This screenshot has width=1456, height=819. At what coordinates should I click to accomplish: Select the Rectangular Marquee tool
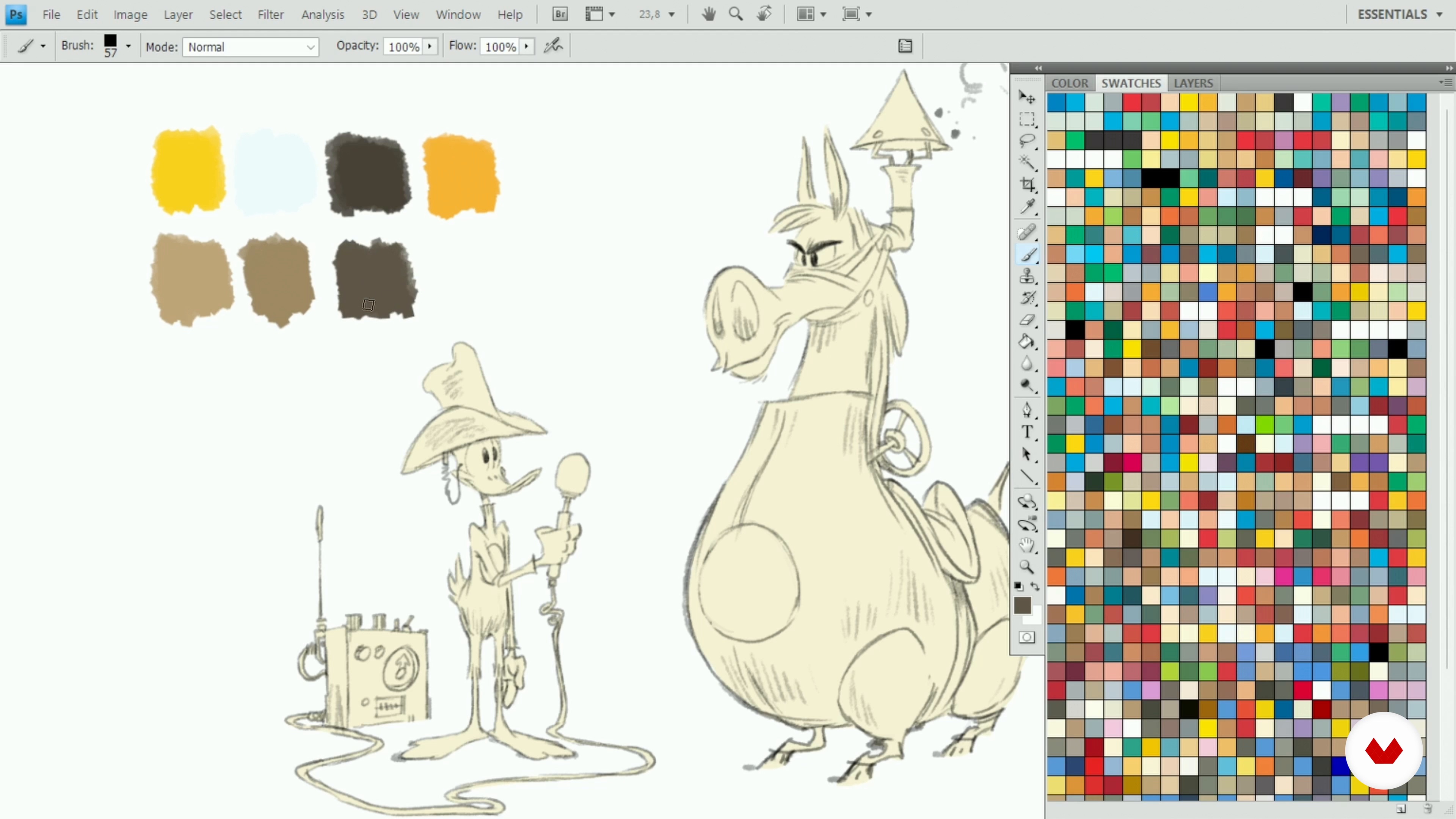(x=1027, y=119)
